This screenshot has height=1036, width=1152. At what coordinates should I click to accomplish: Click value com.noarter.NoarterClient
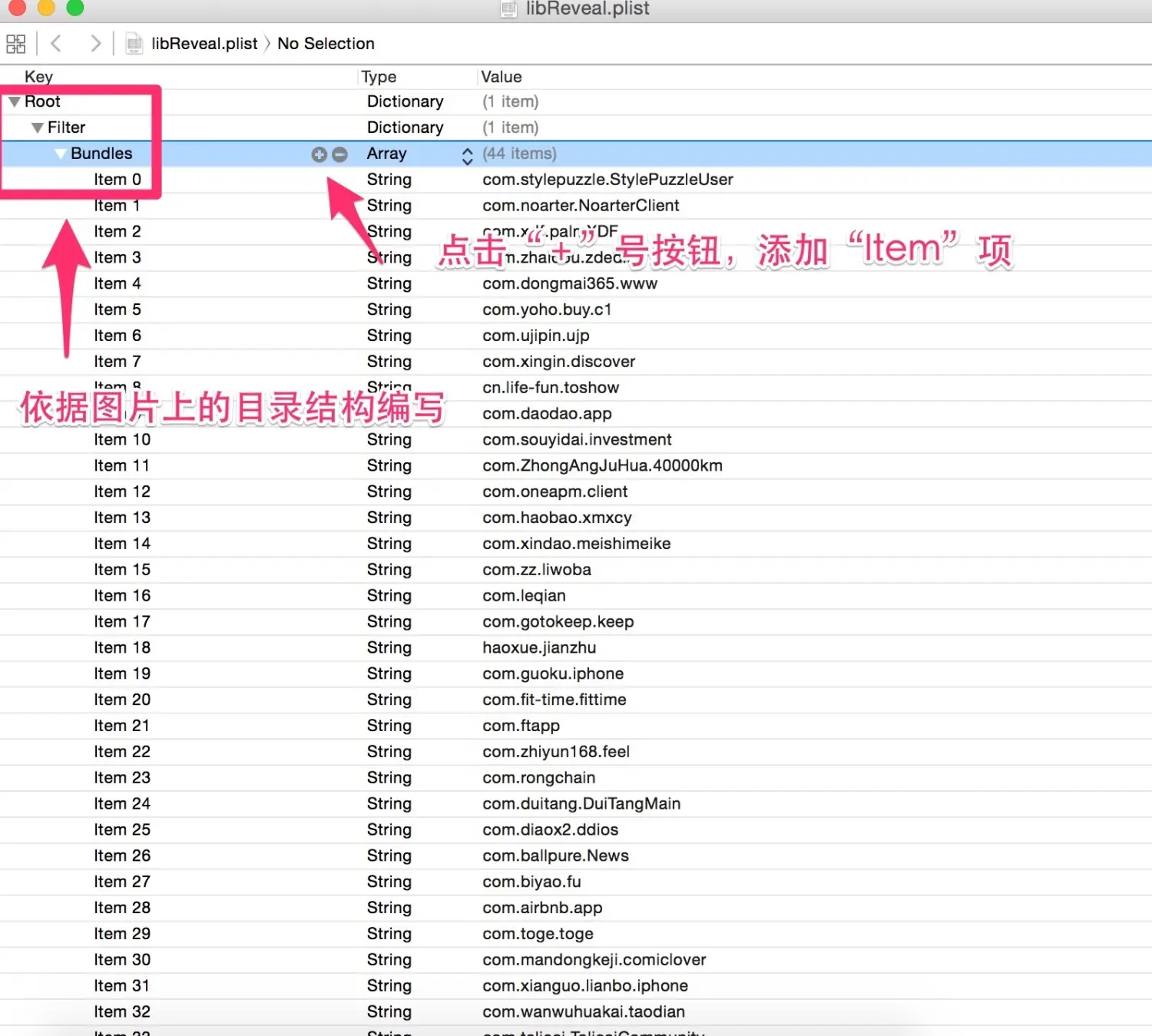[581, 206]
